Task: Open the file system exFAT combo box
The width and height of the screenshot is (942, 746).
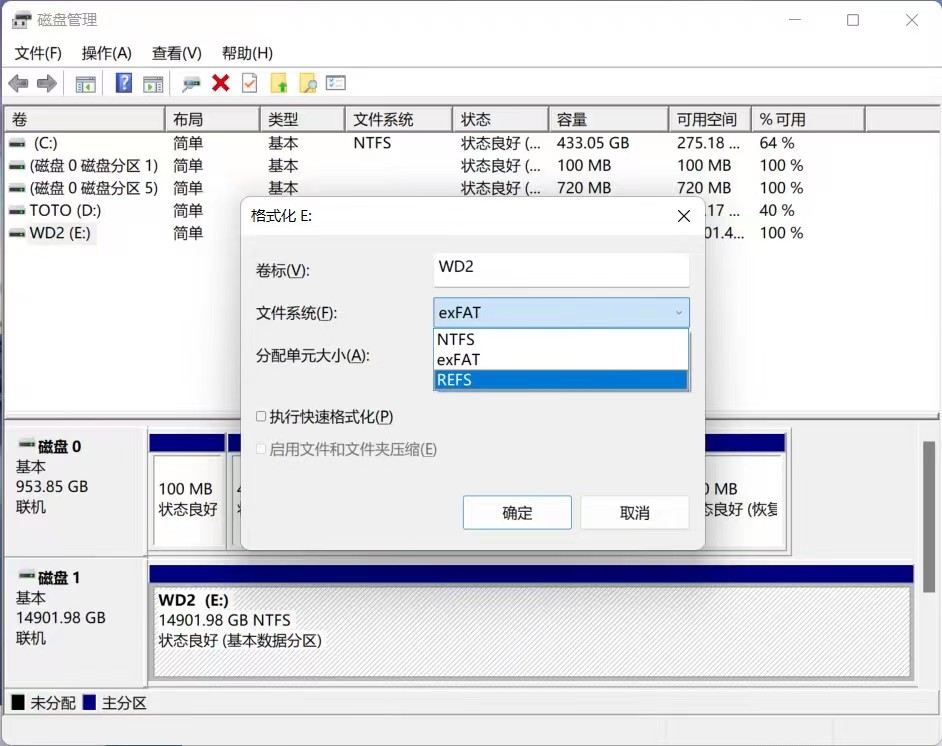Action: pyautogui.click(x=561, y=312)
